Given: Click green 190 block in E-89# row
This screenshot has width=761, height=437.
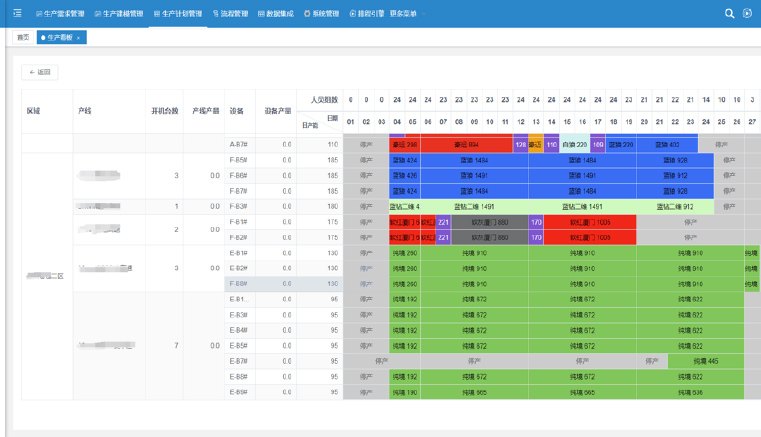Looking at the screenshot, I should [x=405, y=392].
